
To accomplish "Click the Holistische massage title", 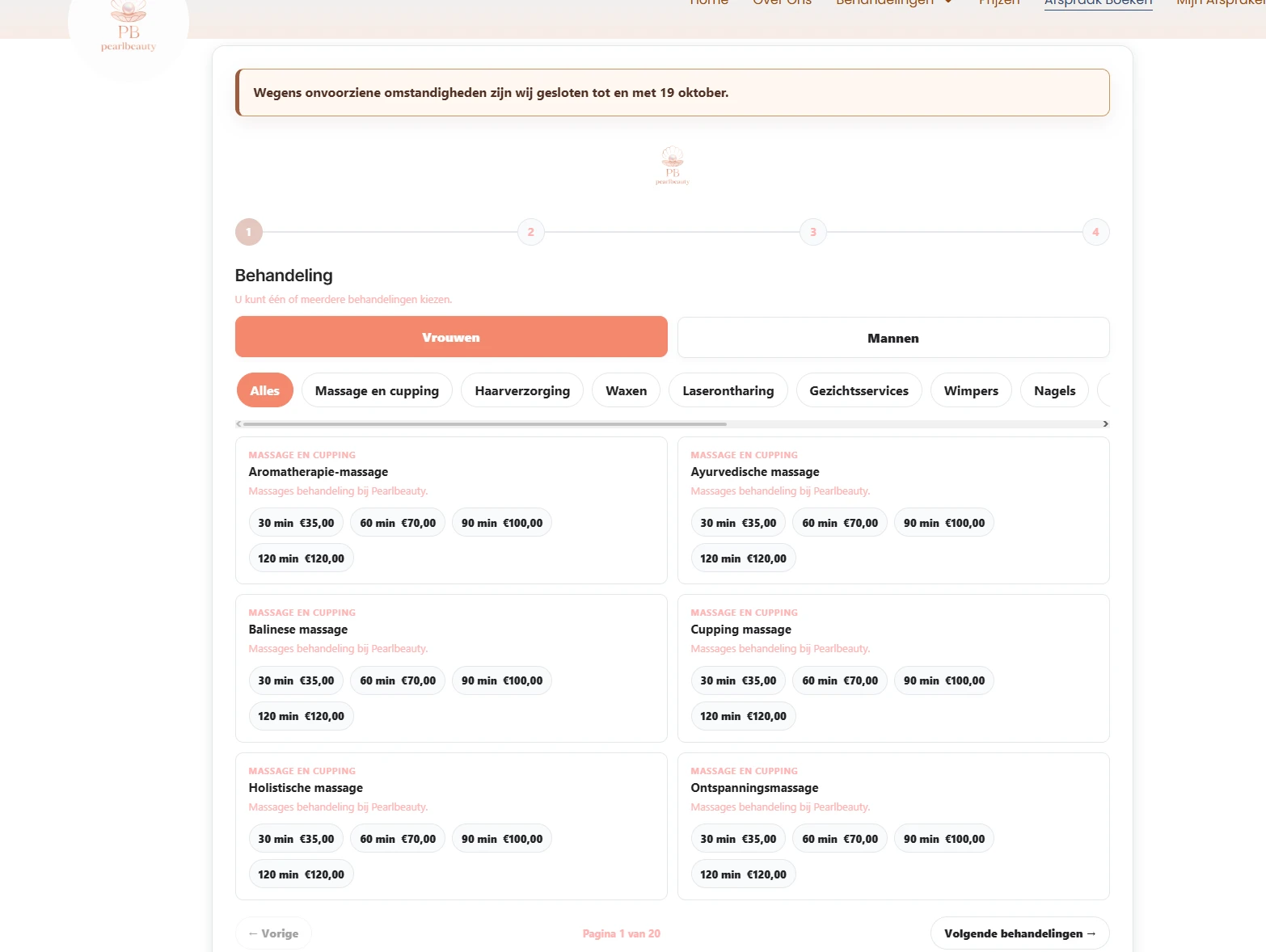I will click(x=306, y=788).
